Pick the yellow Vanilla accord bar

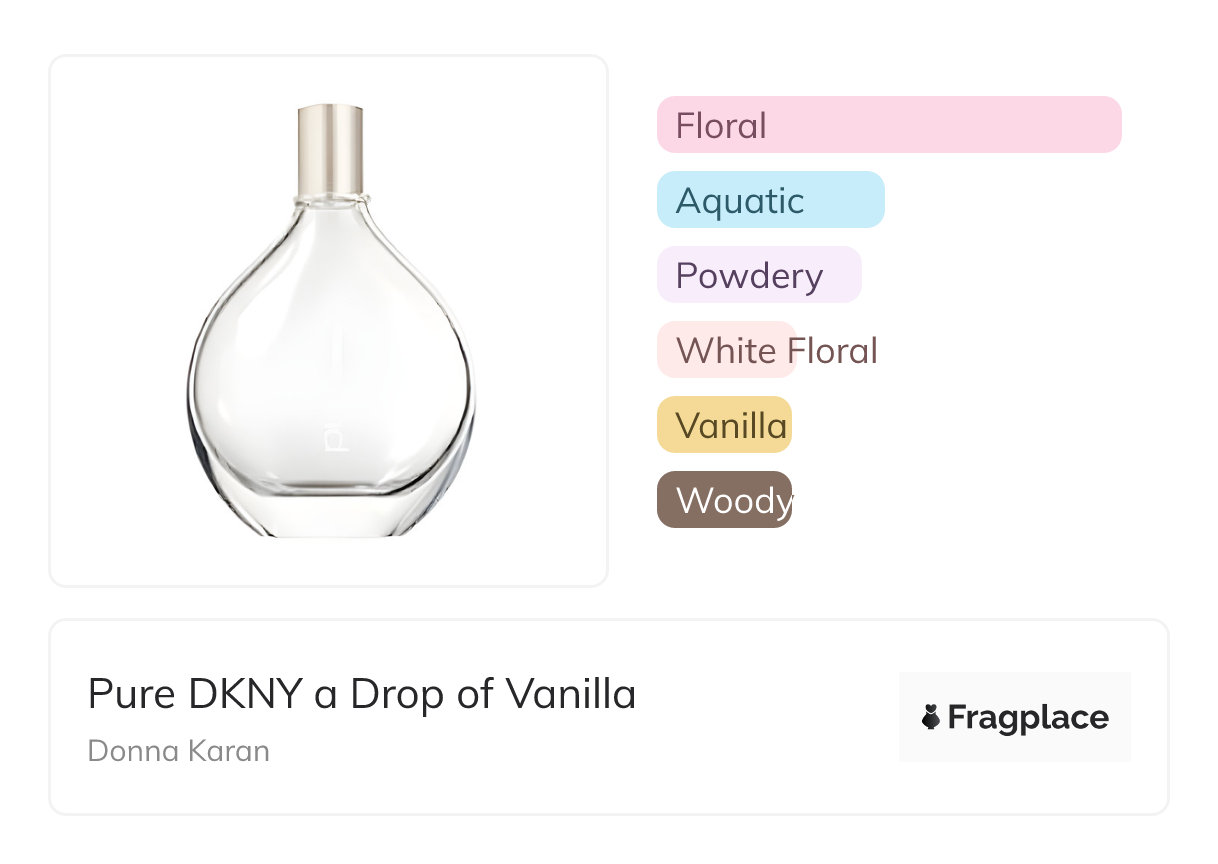(x=724, y=425)
